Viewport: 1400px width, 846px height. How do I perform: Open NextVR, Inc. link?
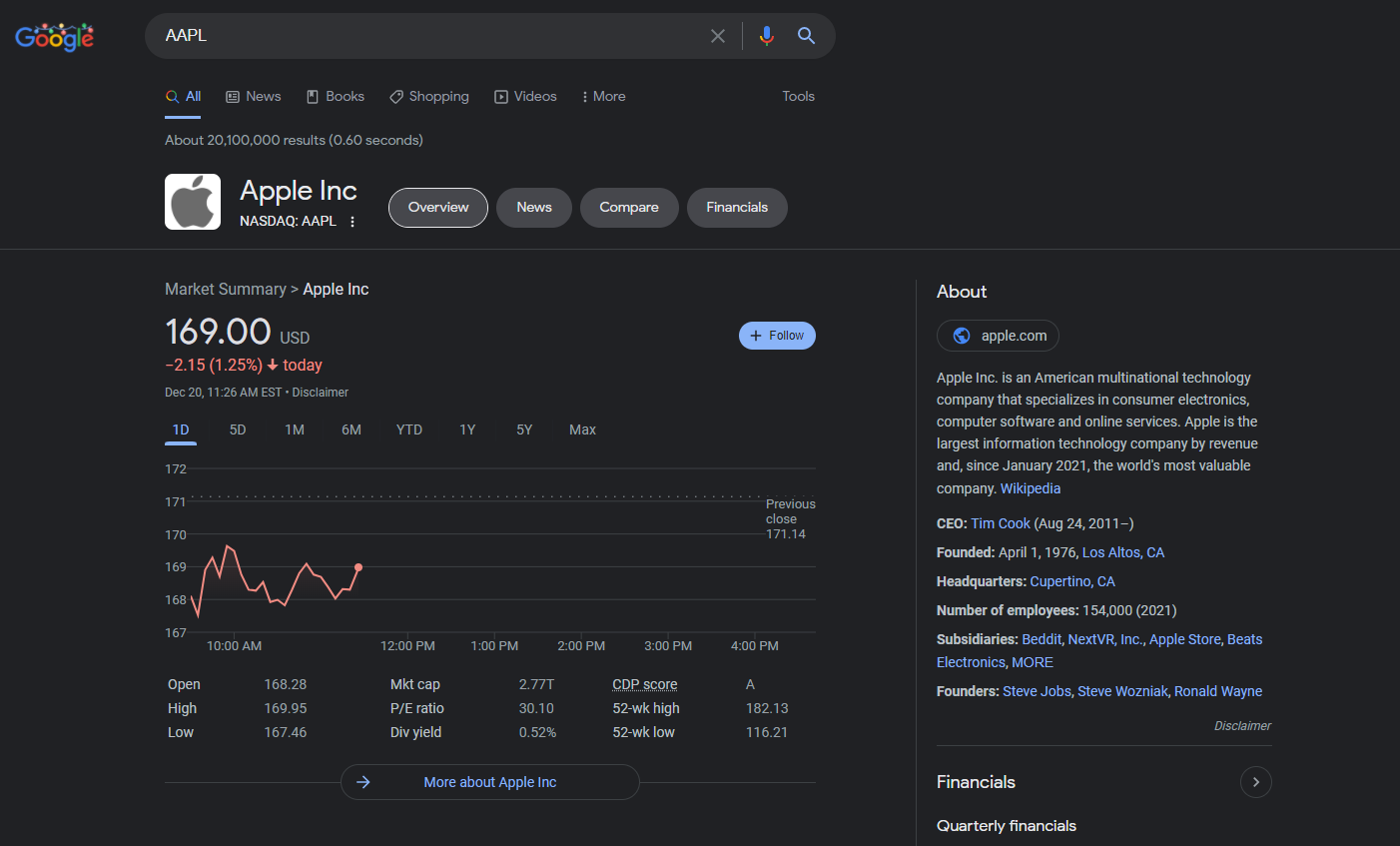pos(1105,639)
